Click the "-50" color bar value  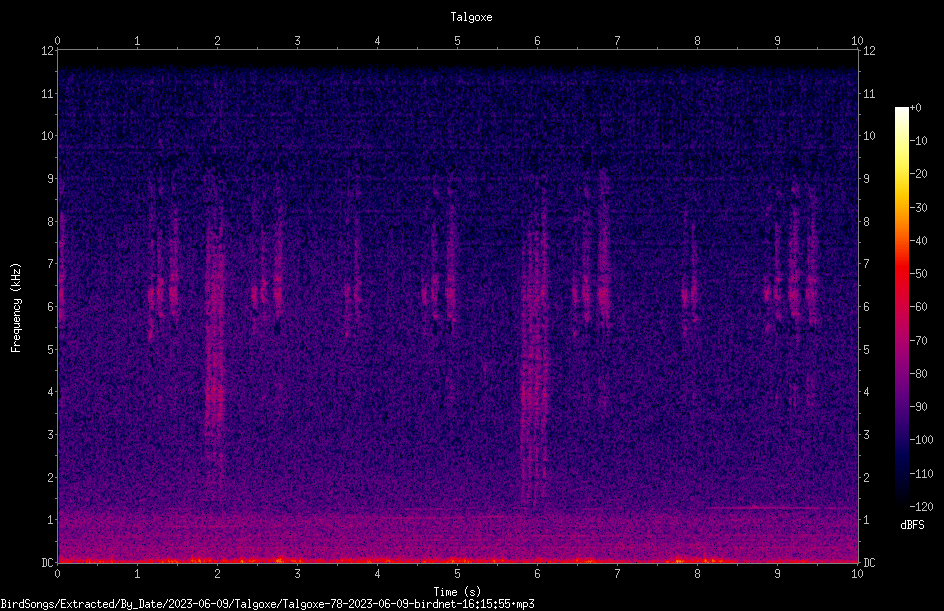point(919,274)
